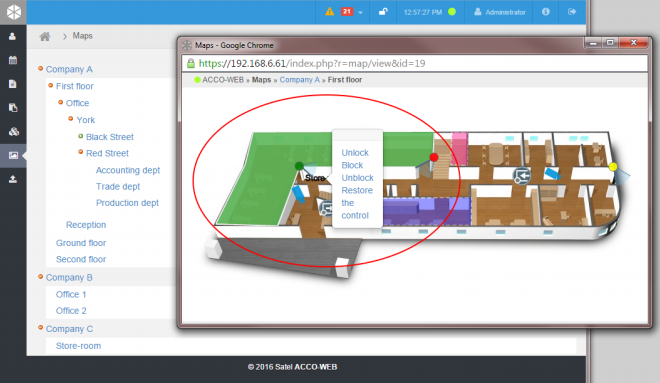The height and width of the screenshot is (383, 660).
Task: Collapse the York tree bullet
Action: point(71,119)
